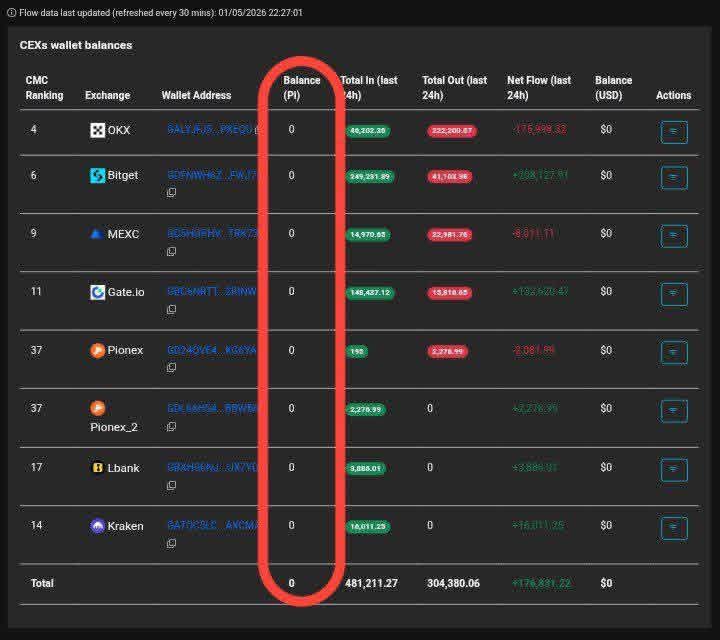Click the Exchange column header

coord(107,95)
